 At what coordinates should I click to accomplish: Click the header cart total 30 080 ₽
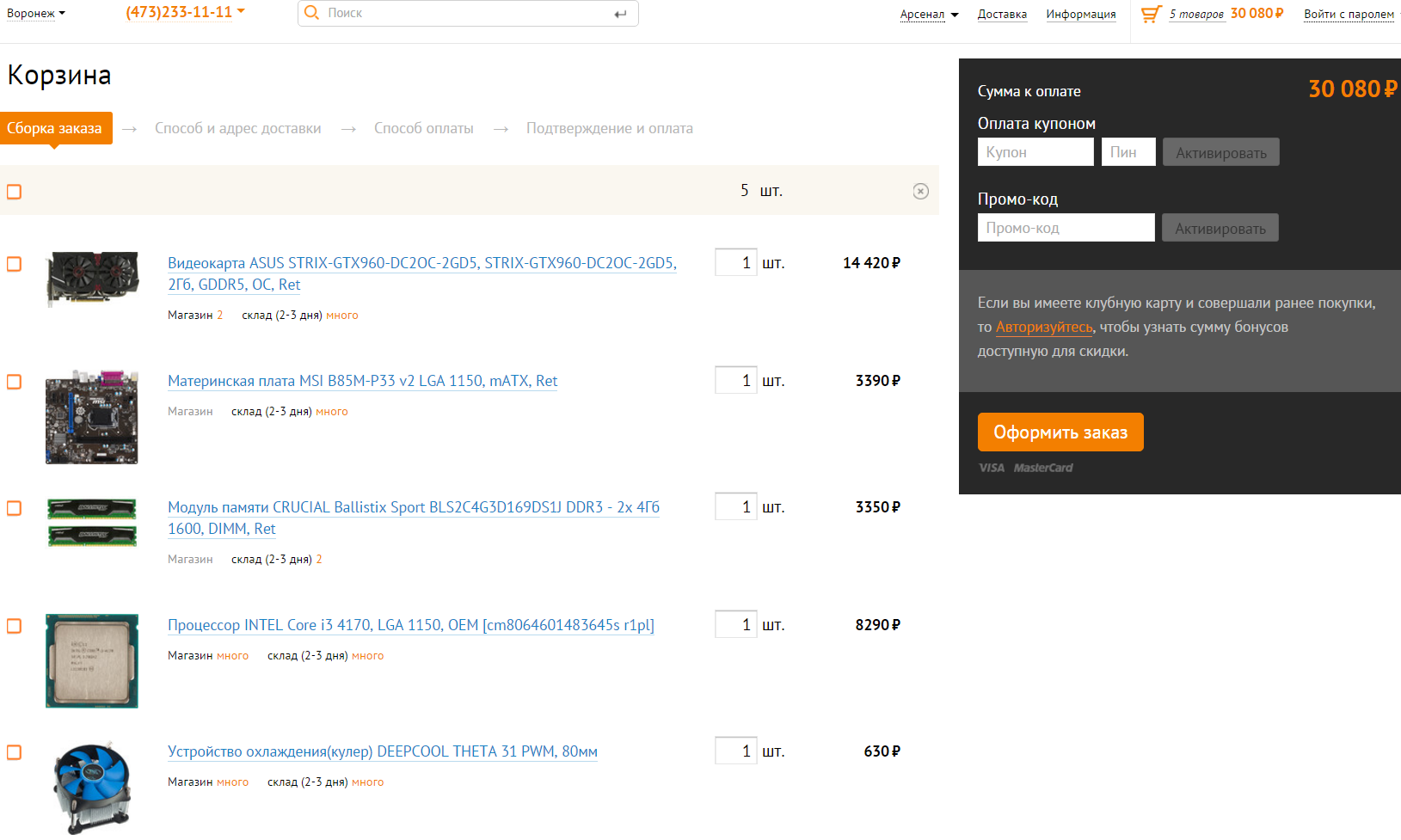[1257, 14]
